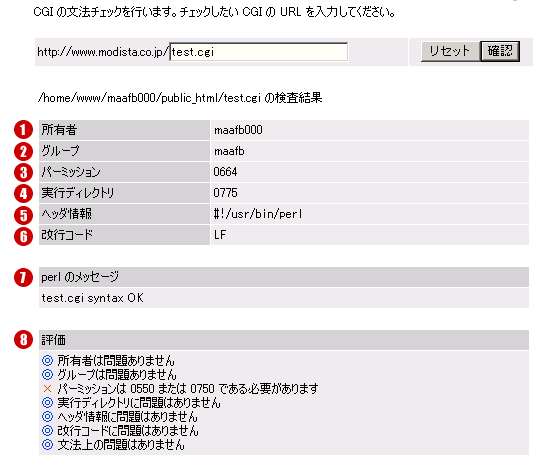This screenshot has width=550, height=466.
Task: Click the red number 4 marker beside 実行ディレクトリ
Action: 24,194
